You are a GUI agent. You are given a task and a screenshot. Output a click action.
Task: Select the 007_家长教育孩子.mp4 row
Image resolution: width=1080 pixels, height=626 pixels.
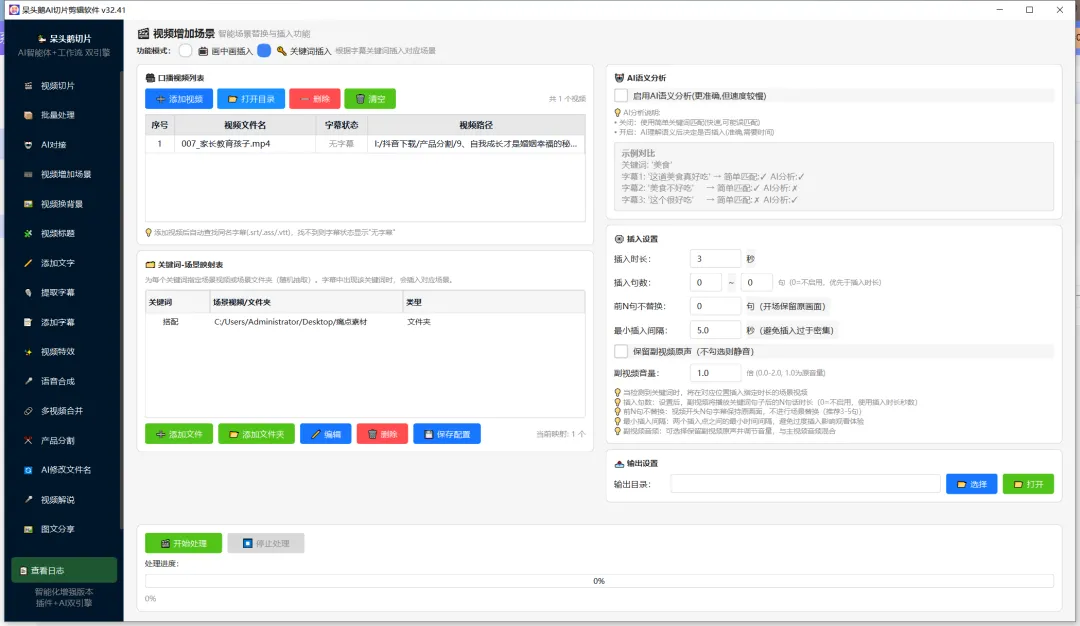[x=365, y=144]
